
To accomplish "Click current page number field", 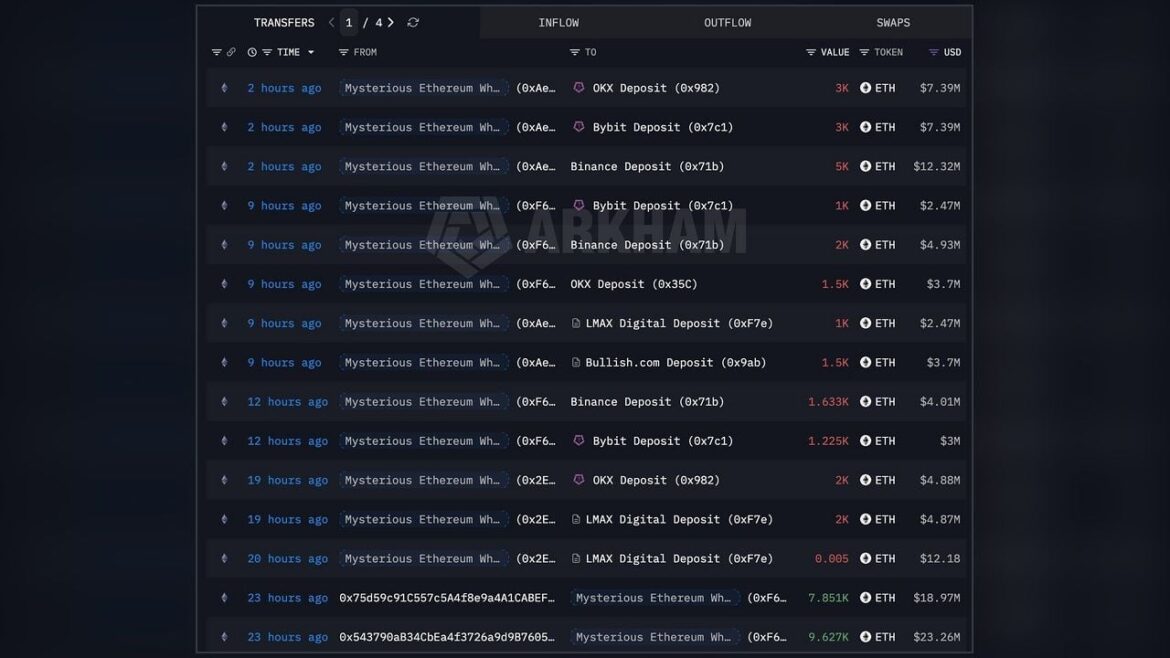I will point(348,22).
